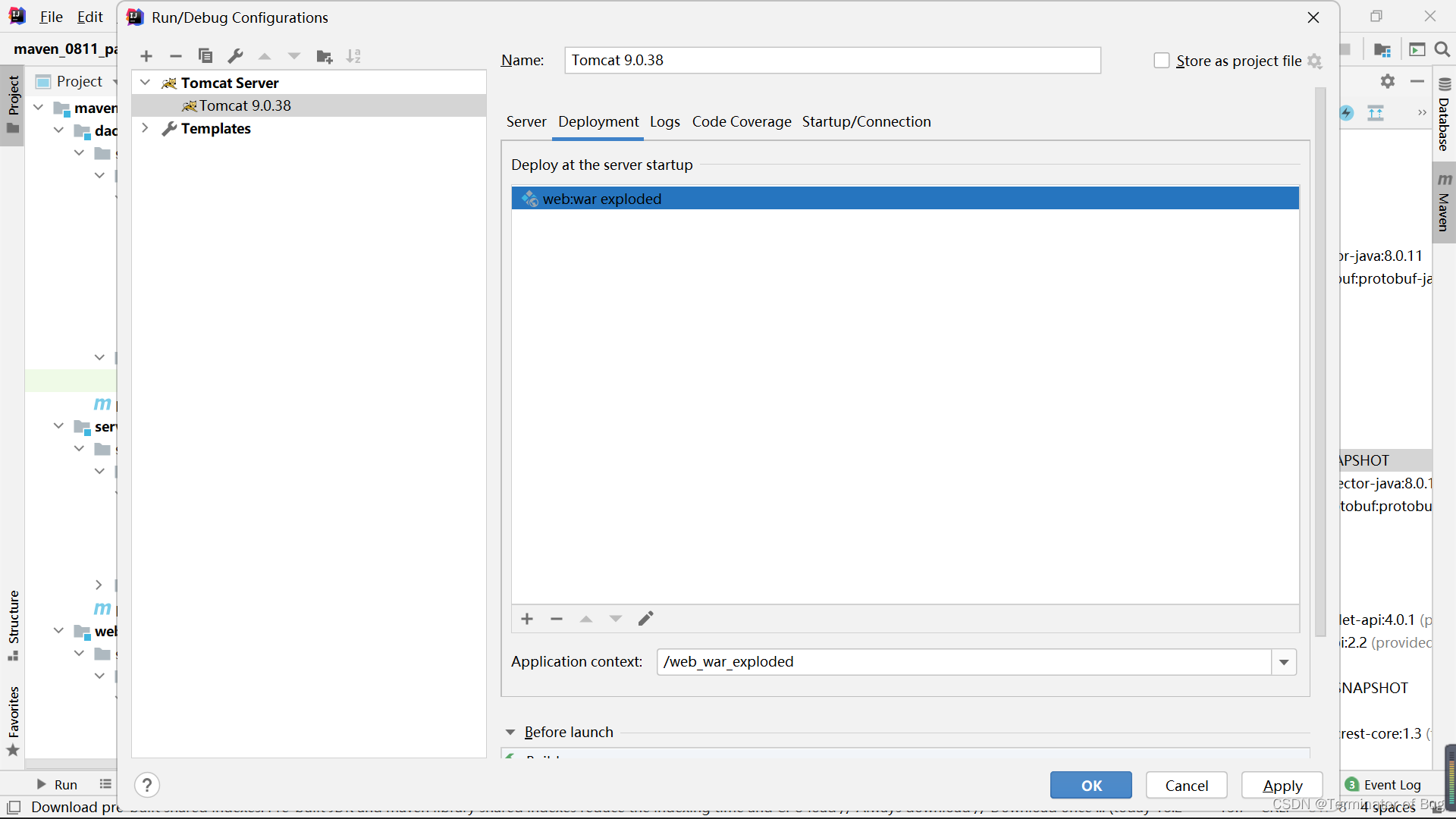Open the Edit menu
This screenshot has width=1456, height=819.
coord(89,17)
